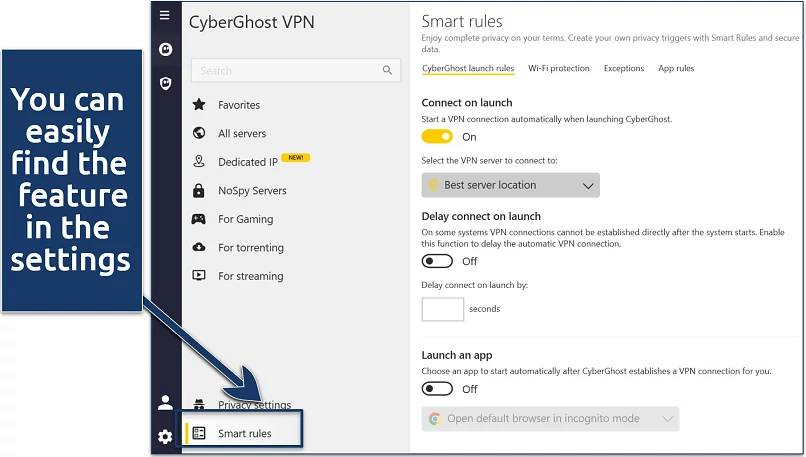Switch to Wi-Fi protection tab
Image resolution: width=806 pixels, height=457 pixels.
point(559,68)
